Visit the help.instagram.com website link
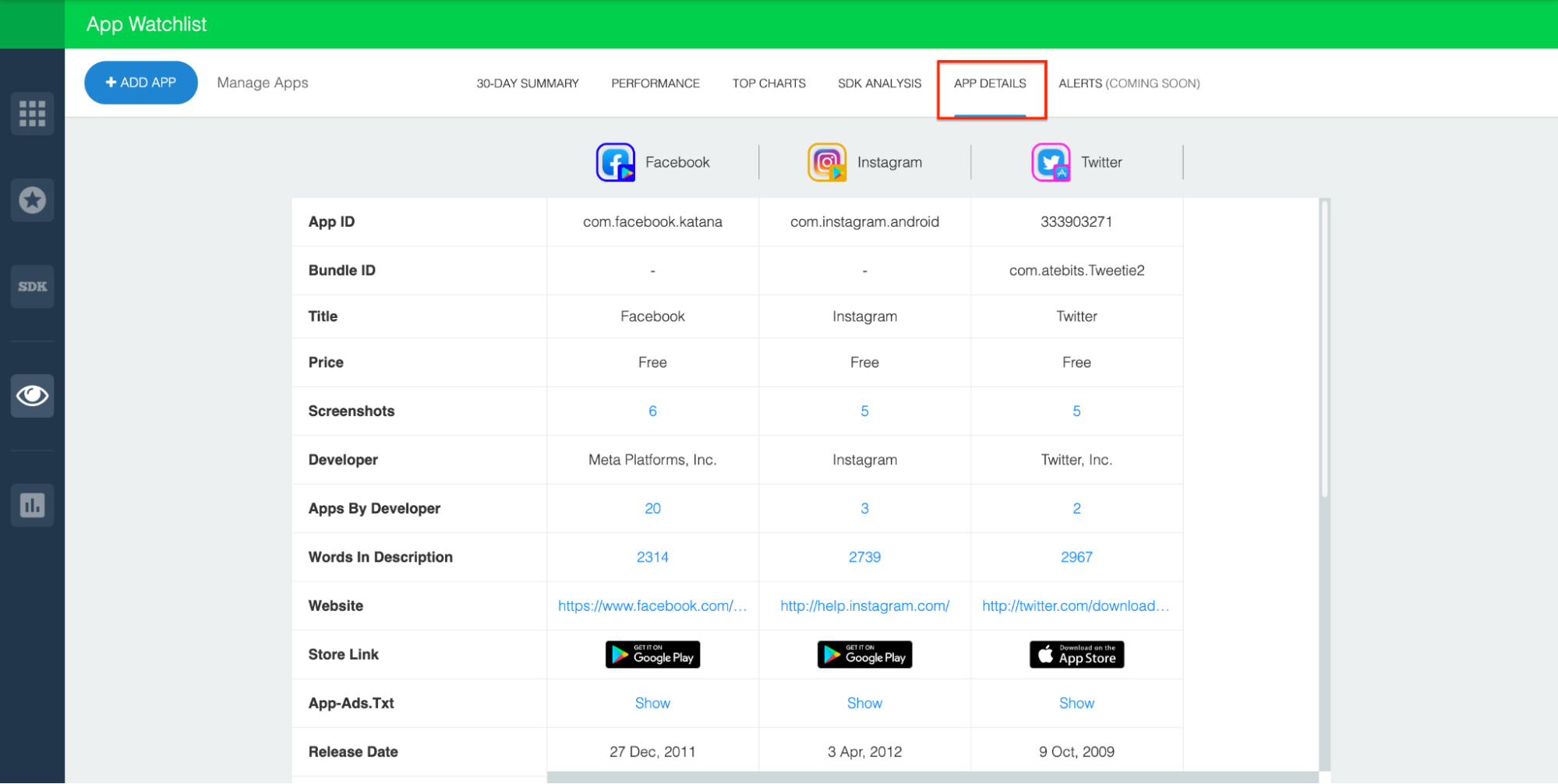Viewport: 1558px width, 784px height. coord(864,606)
